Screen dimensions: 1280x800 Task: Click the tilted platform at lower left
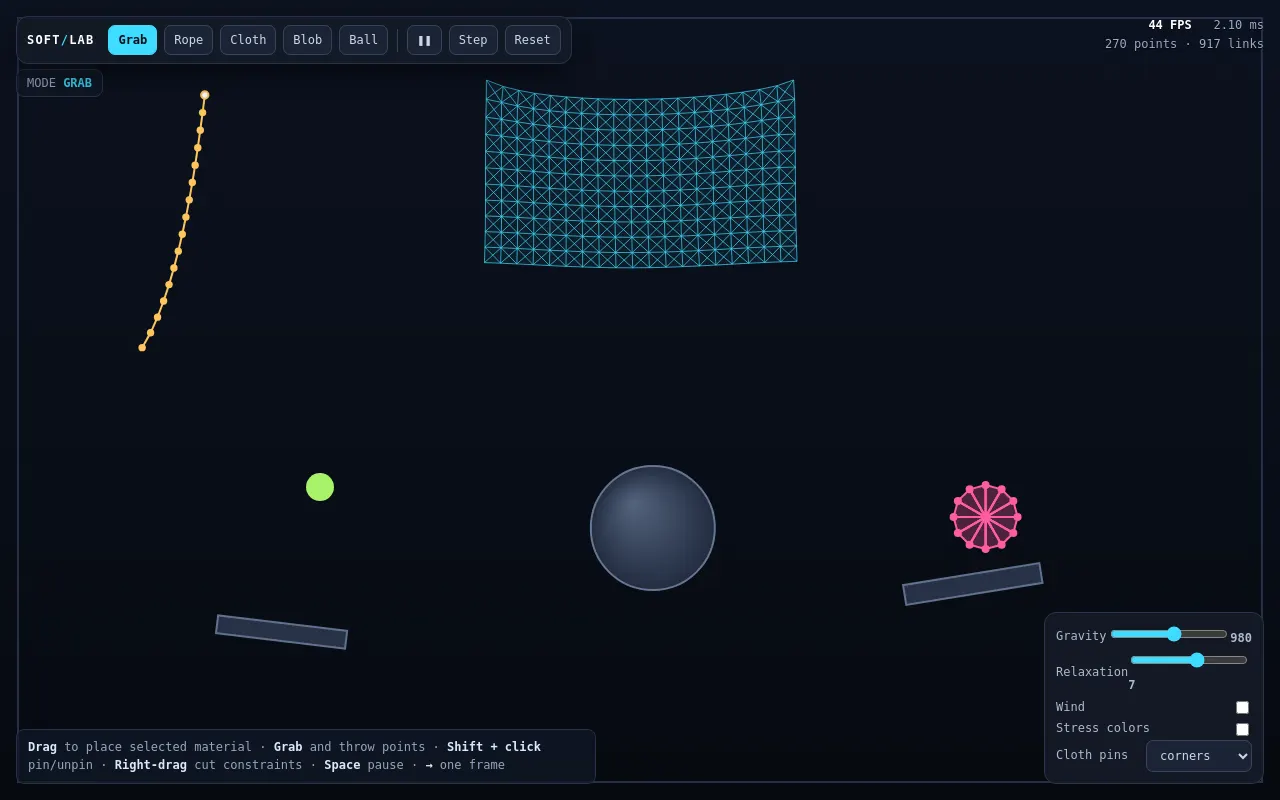pyautogui.click(x=282, y=632)
